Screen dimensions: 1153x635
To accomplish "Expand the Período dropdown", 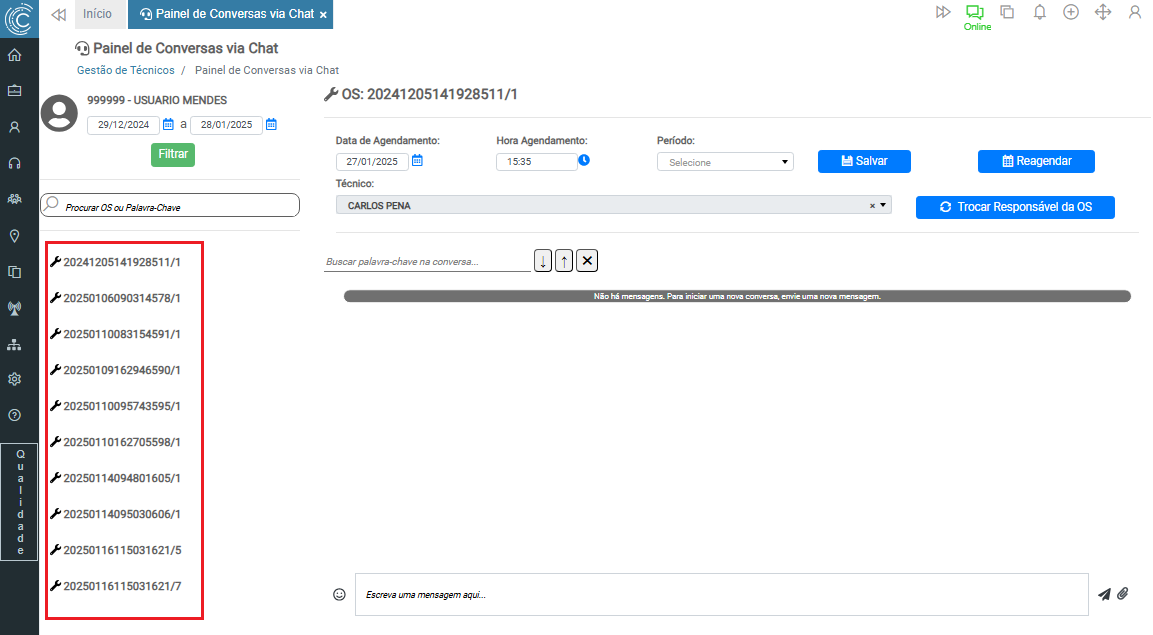I will [x=724, y=162].
